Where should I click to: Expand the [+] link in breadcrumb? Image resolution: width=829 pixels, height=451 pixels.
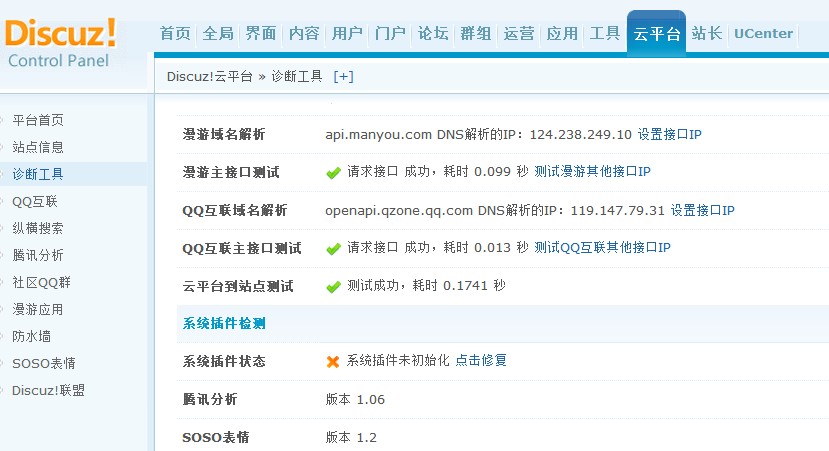point(343,77)
